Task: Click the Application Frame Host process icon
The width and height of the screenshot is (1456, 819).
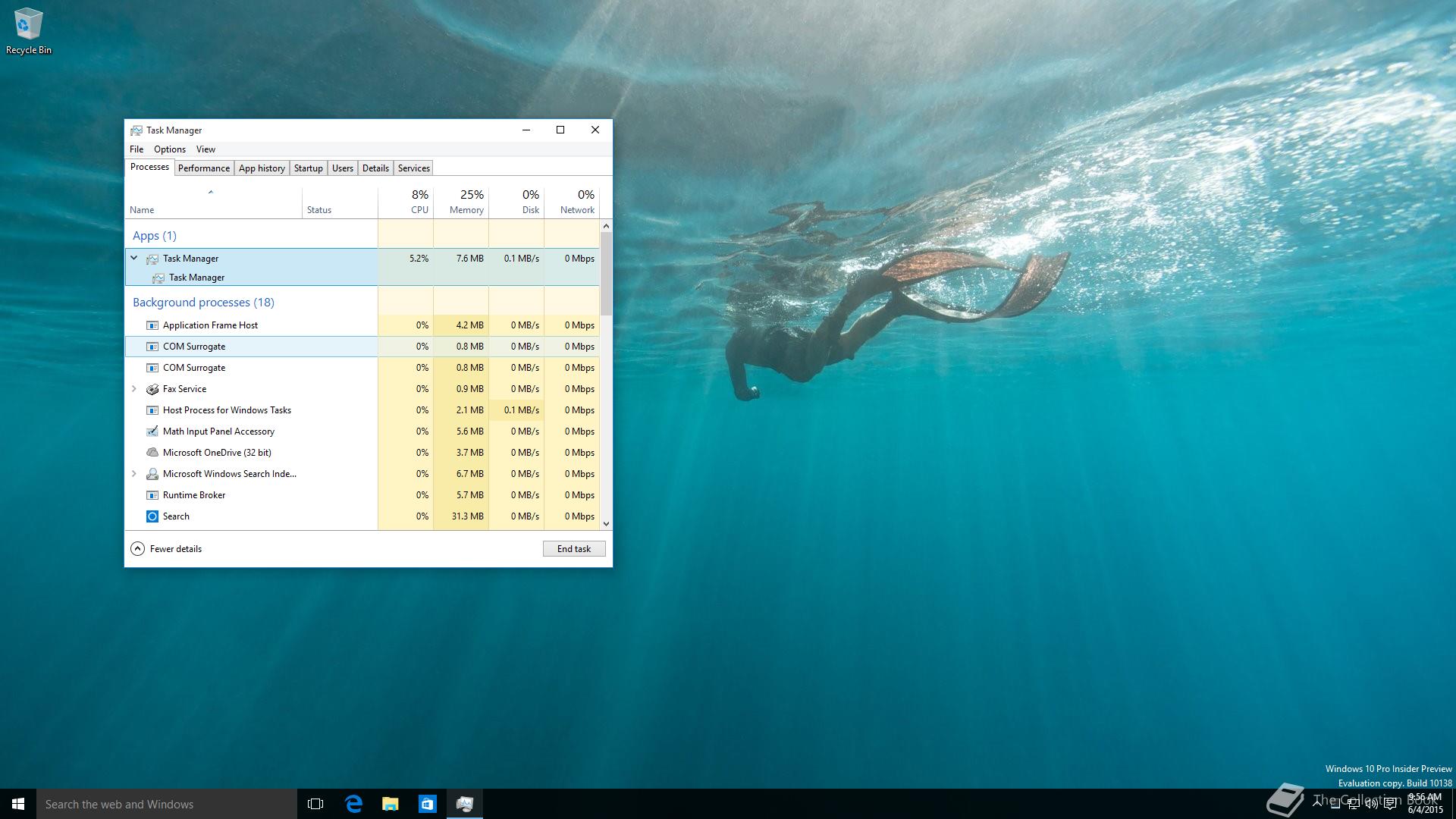Action: 152,325
